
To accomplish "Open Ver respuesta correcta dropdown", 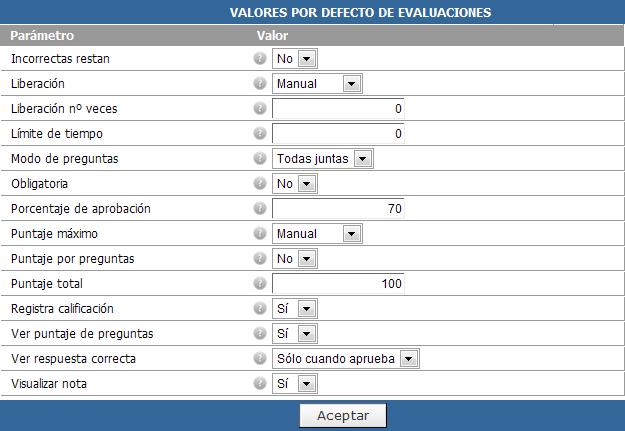I will point(346,359).
